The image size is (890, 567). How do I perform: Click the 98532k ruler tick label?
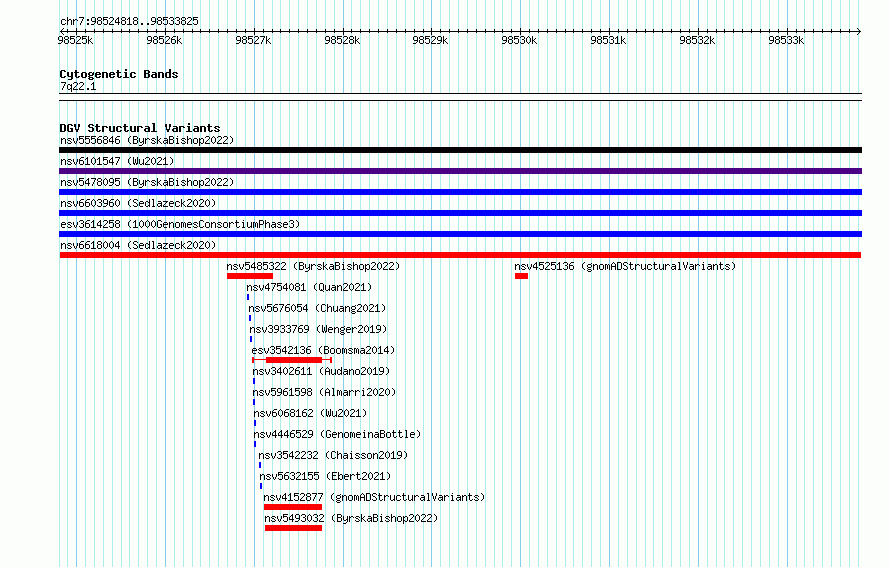point(698,40)
